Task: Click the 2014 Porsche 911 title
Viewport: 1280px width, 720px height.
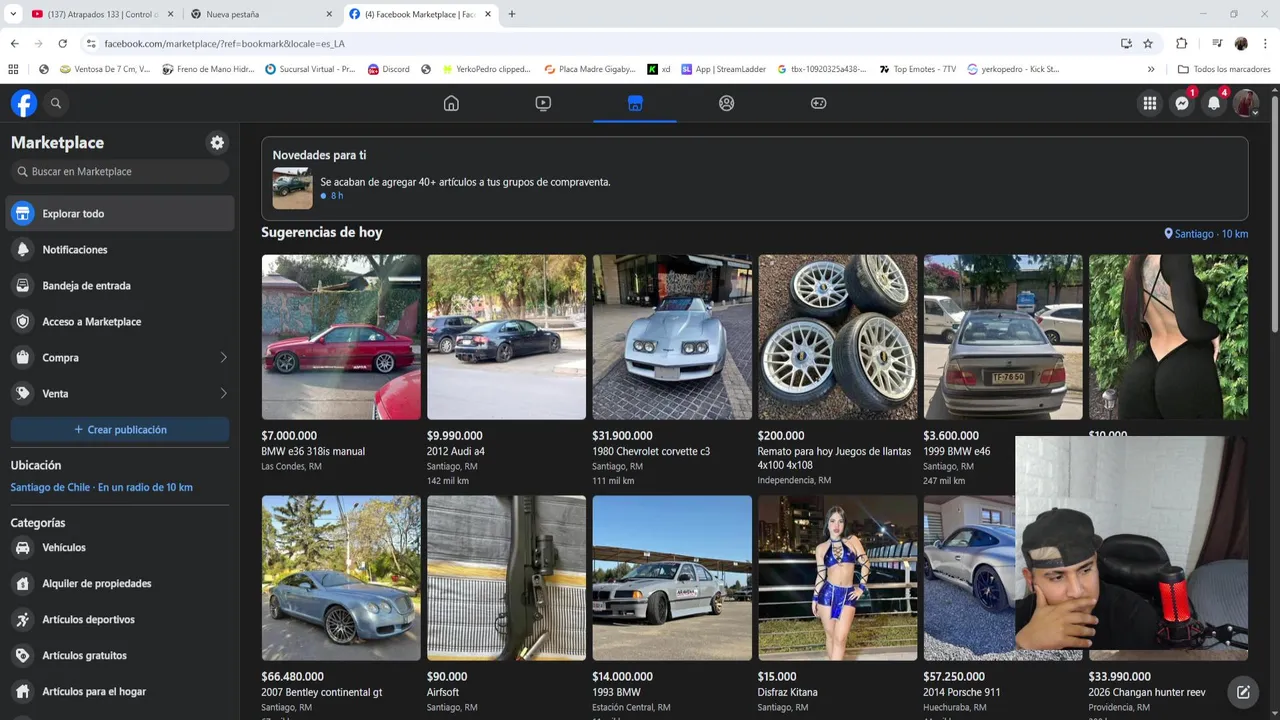Action: point(961,692)
